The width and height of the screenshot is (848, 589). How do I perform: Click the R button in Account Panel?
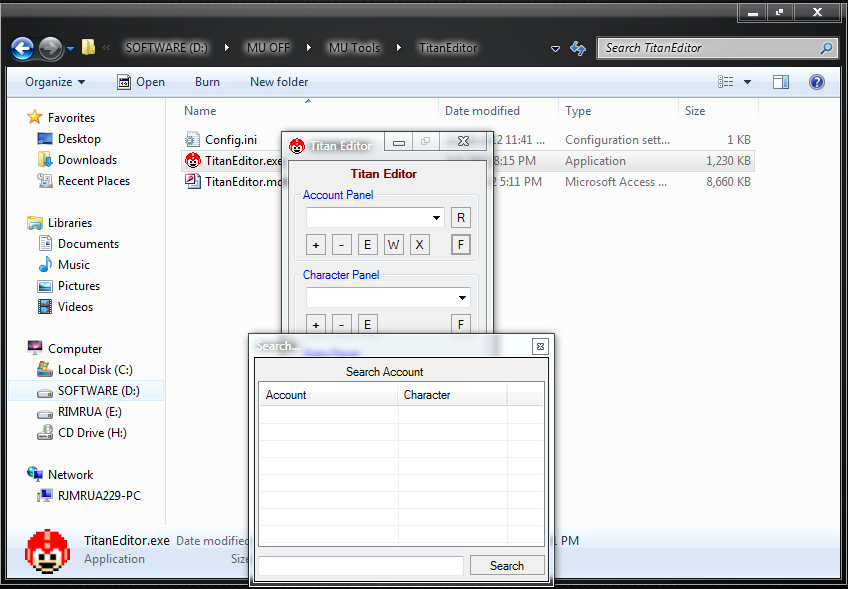(x=460, y=218)
